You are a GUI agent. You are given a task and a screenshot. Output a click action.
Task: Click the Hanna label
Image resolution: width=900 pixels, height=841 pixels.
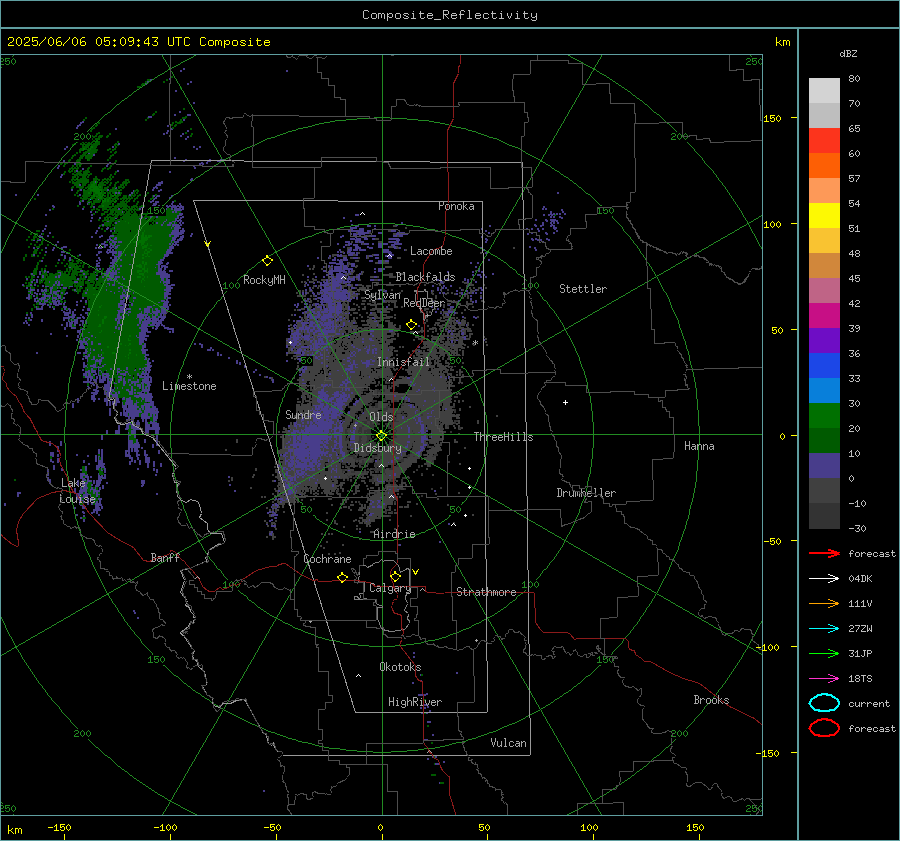click(699, 446)
